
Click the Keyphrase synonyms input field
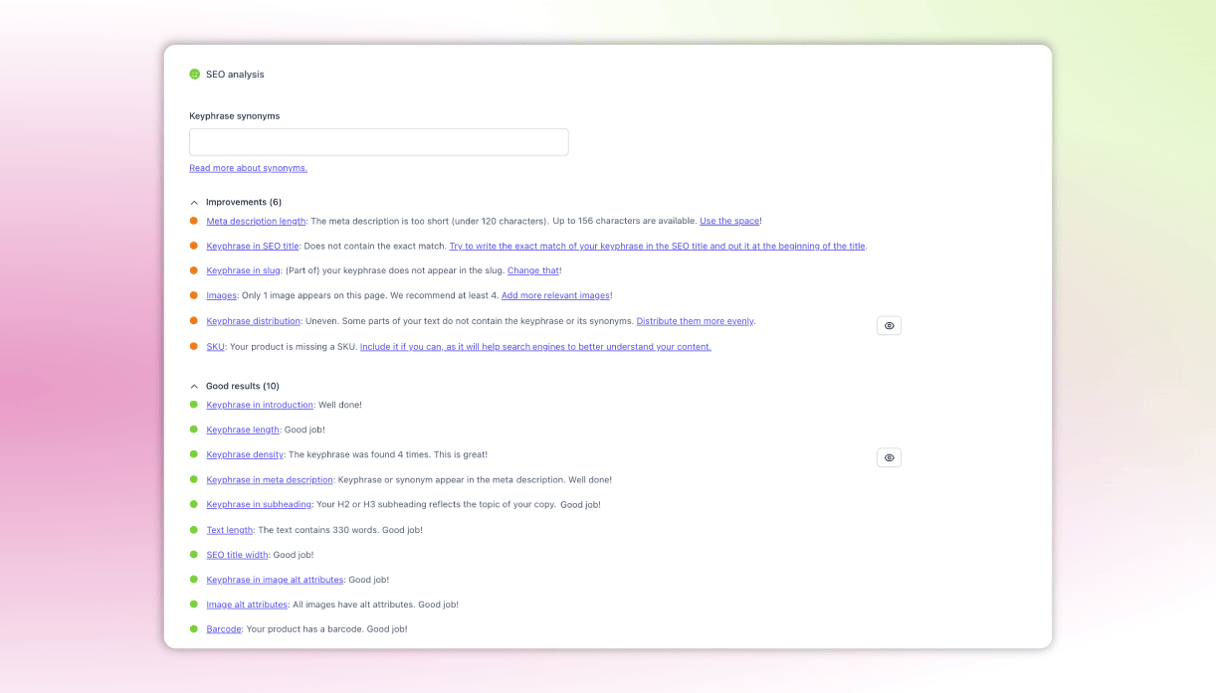pos(378,142)
